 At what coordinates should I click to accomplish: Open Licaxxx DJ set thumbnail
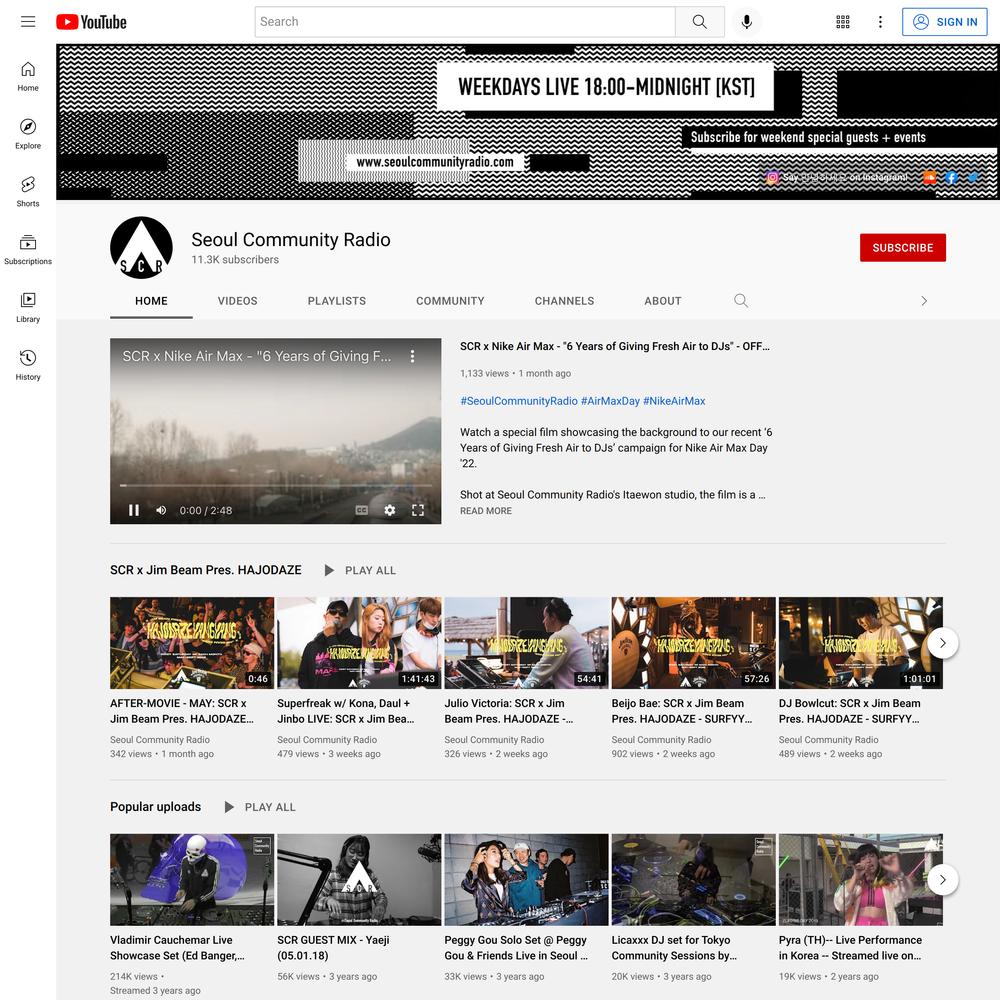[x=693, y=879]
